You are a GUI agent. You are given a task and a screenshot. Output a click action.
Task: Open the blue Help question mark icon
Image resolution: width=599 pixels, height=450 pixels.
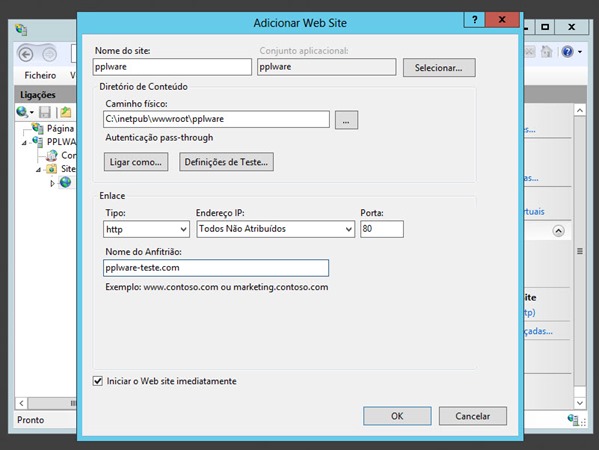pyautogui.click(x=567, y=52)
